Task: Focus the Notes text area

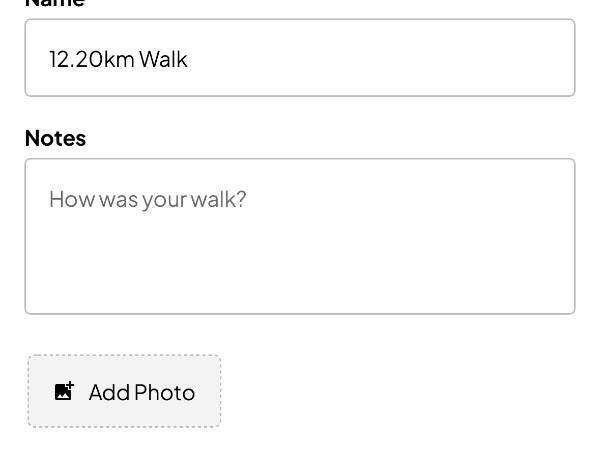Action: [300, 236]
